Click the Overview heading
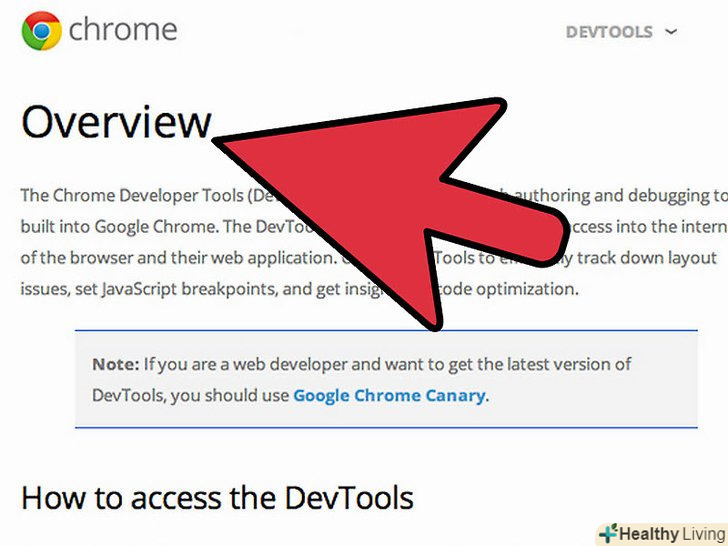This screenshot has width=728, height=546. point(116,122)
